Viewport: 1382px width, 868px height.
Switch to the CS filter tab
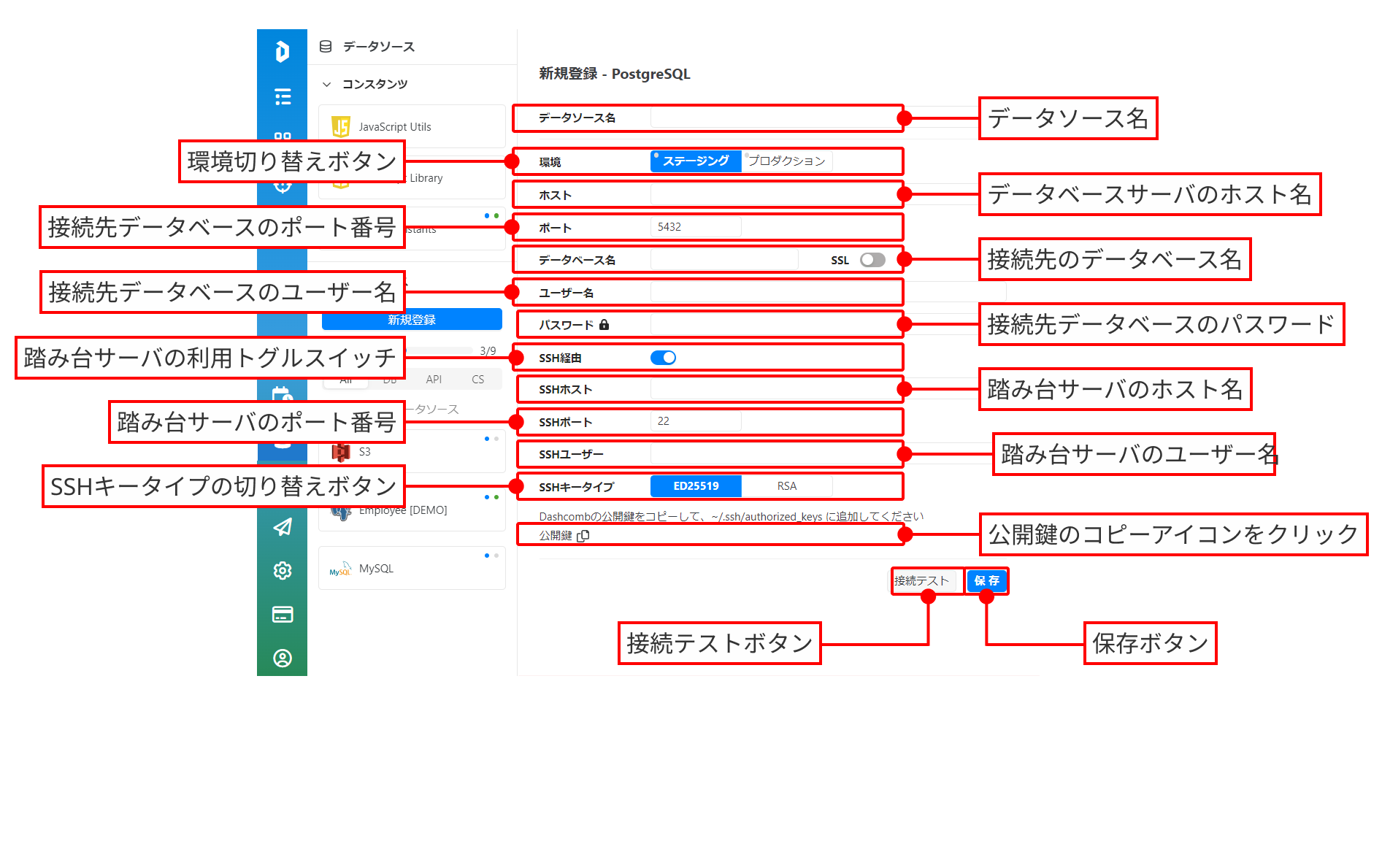tap(477, 380)
